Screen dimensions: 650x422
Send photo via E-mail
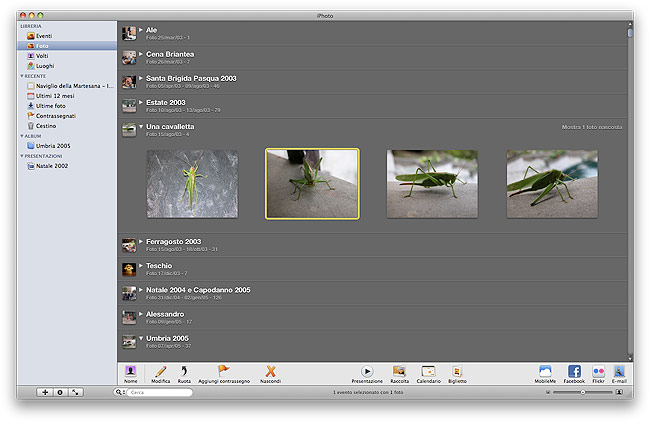pyautogui.click(x=619, y=374)
